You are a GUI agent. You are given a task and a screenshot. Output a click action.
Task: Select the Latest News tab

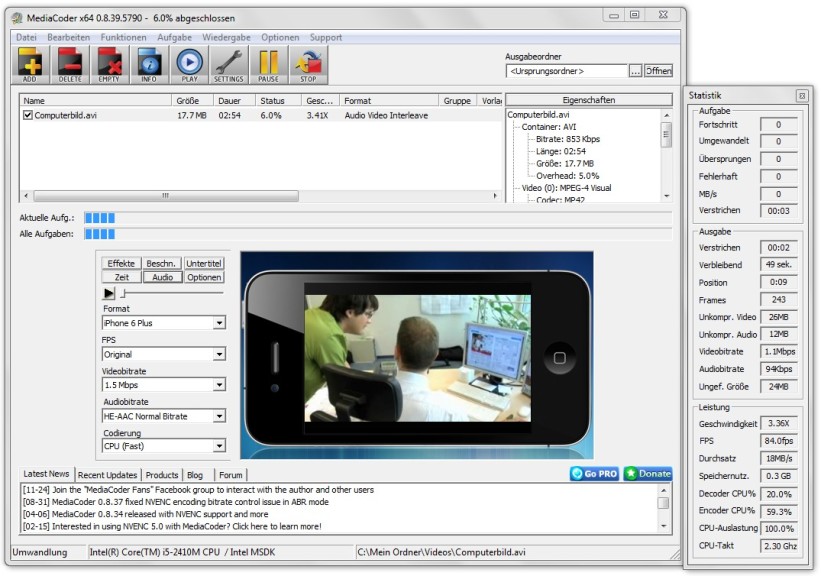(x=46, y=474)
